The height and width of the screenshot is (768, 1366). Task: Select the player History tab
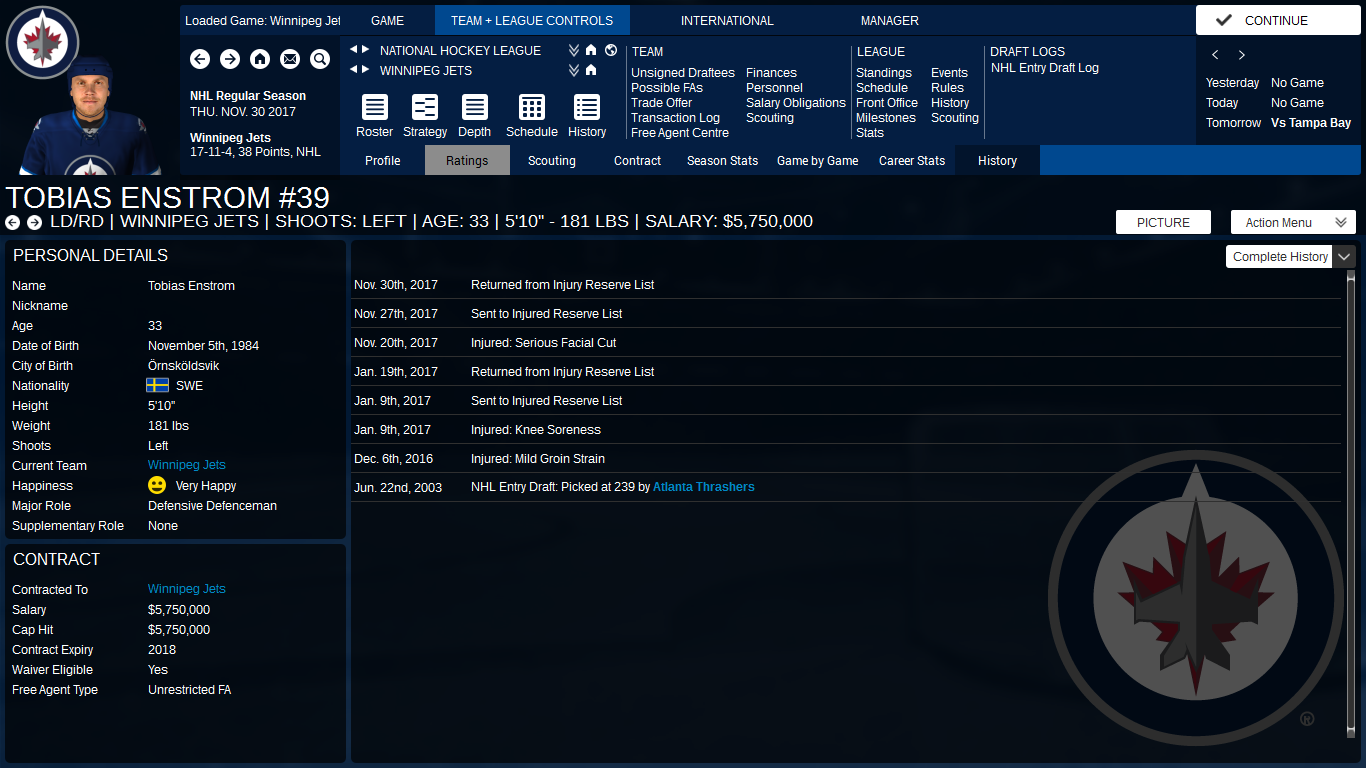[997, 160]
